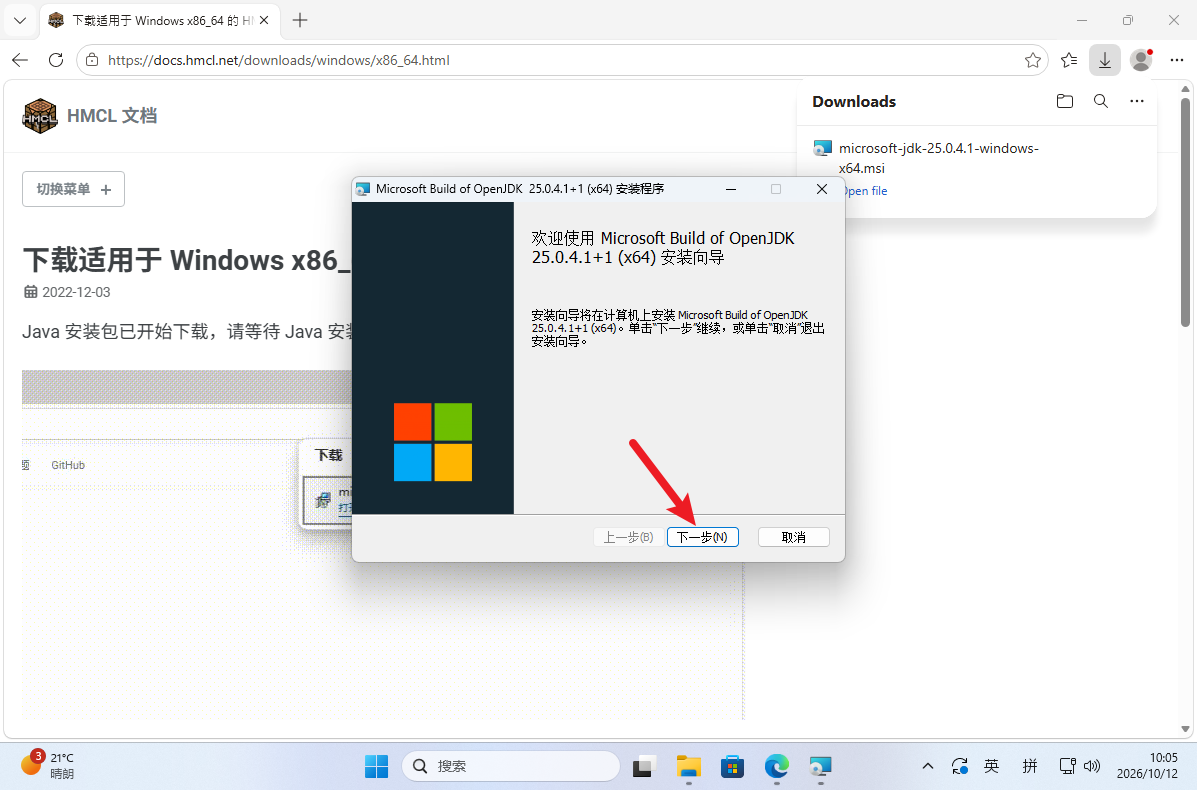This screenshot has width=1197, height=790.
Task: Open the Windows Start menu
Action: tap(376, 766)
